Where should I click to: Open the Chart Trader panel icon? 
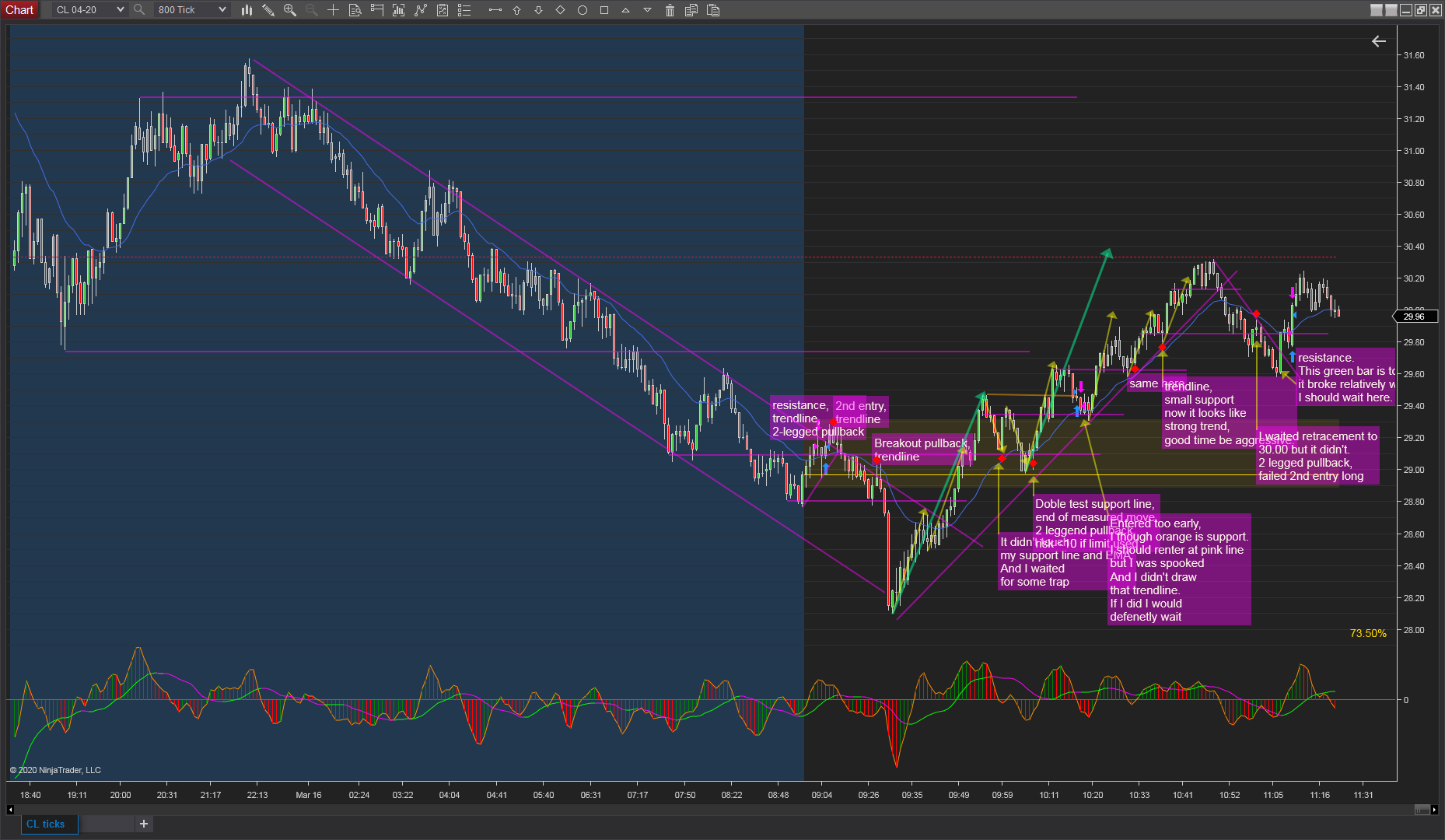(377, 10)
